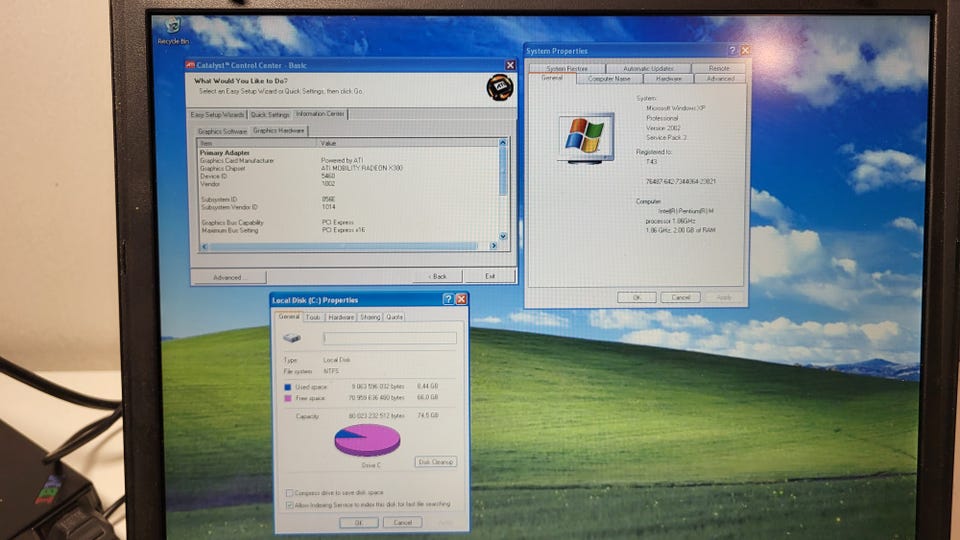This screenshot has width=960, height=540.
Task: Switch to the Graphics Software sub-tab
Action: click(x=222, y=131)
